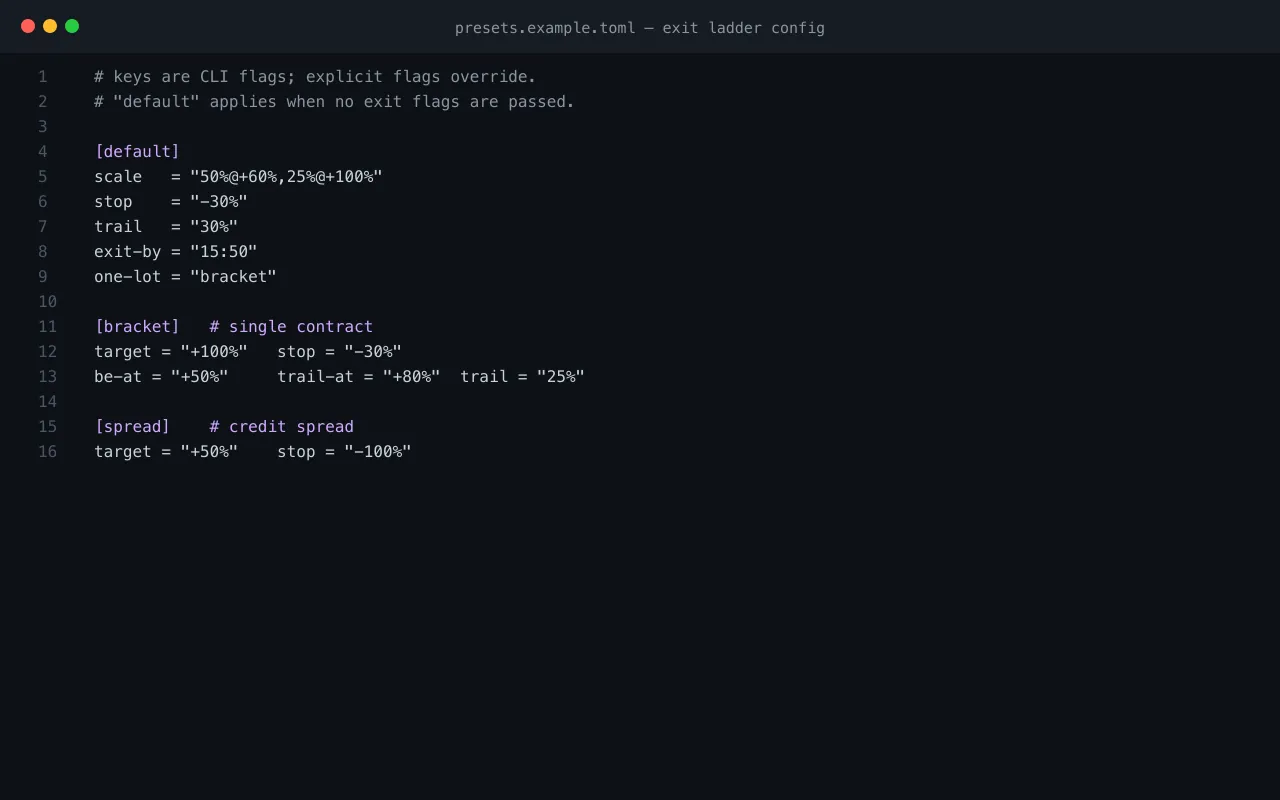Screen dimensions: 1280x800
Task: Click the '# single contract' comment
Action: pyautogui.click(x=291, y=327)
